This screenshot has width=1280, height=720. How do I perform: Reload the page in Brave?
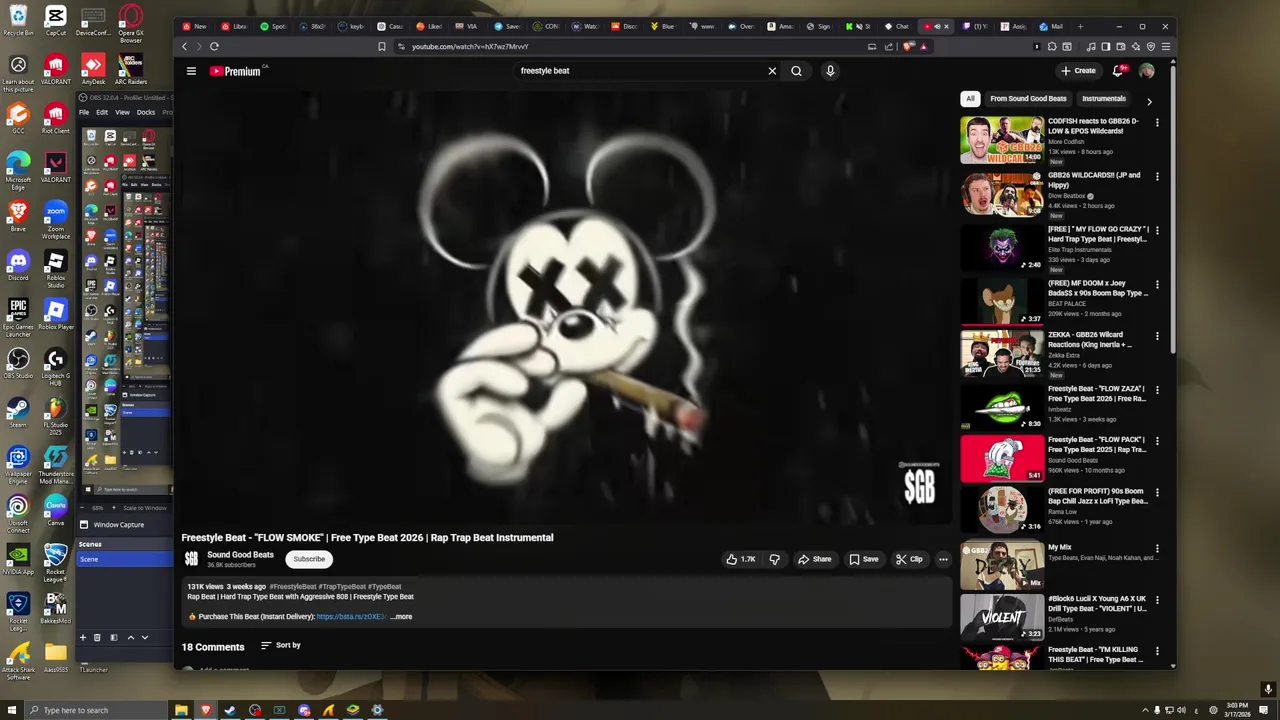point(214,46)
